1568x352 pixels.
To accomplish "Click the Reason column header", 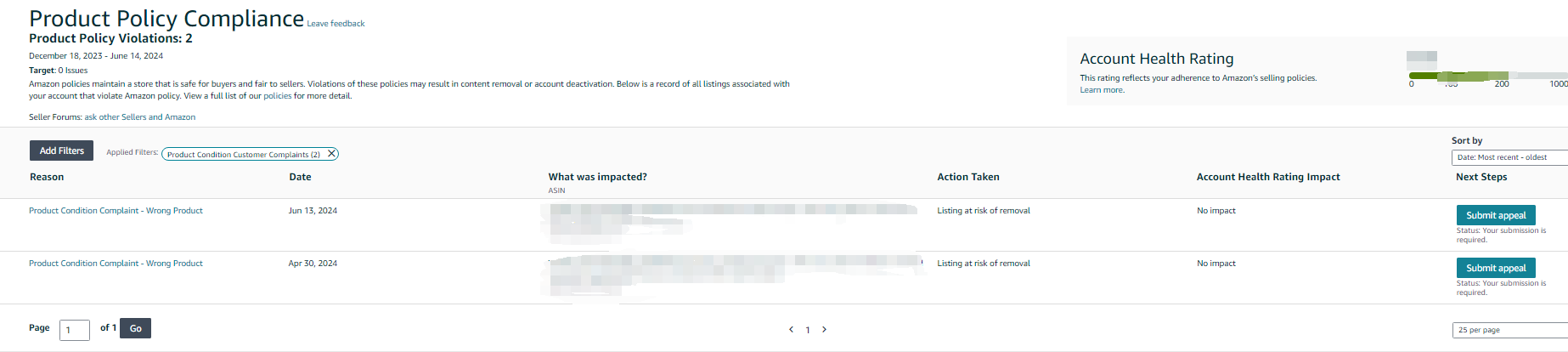I will (x=47, y=177).
